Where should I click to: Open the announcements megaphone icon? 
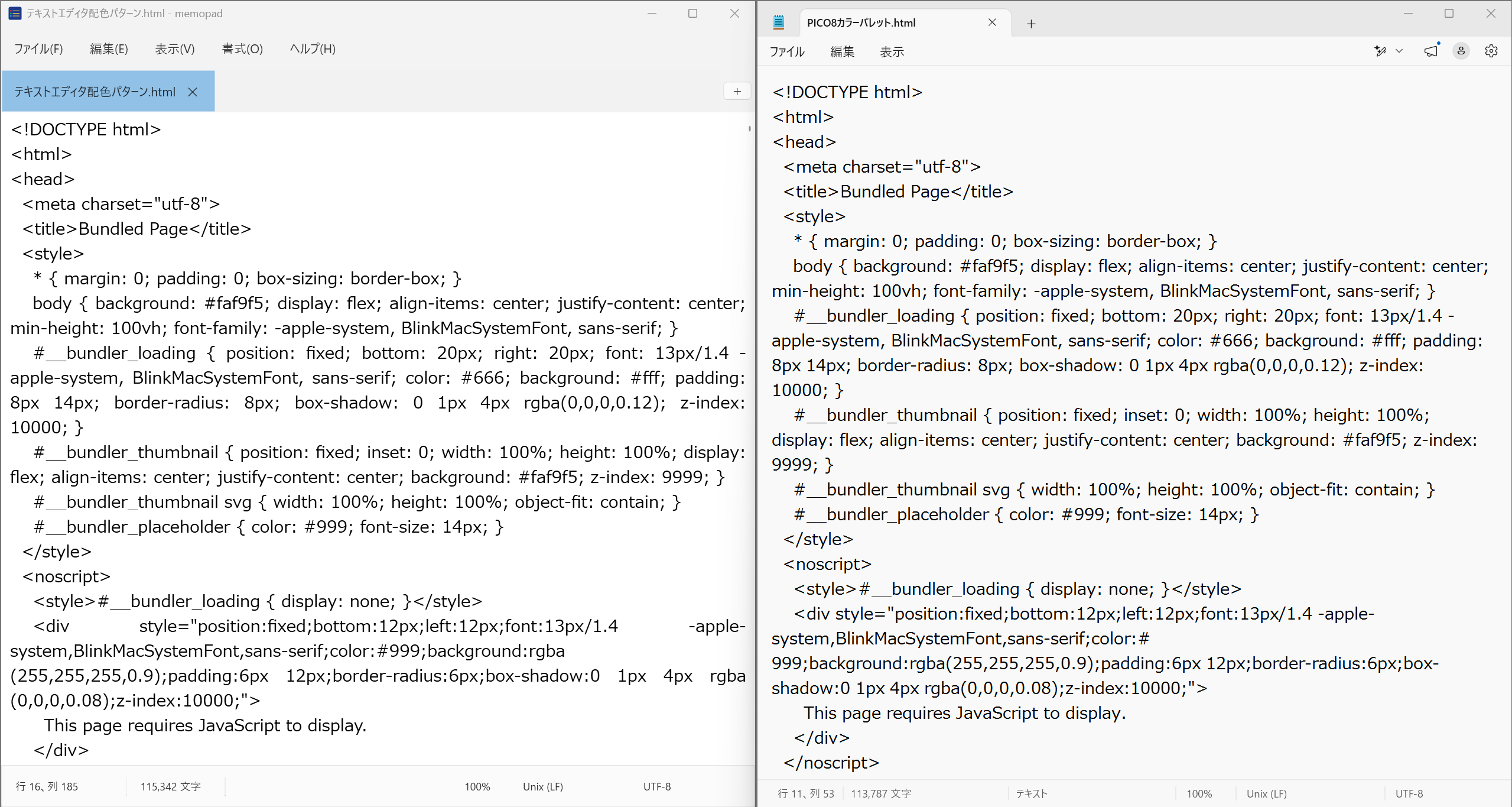[x=1431, y=51]
